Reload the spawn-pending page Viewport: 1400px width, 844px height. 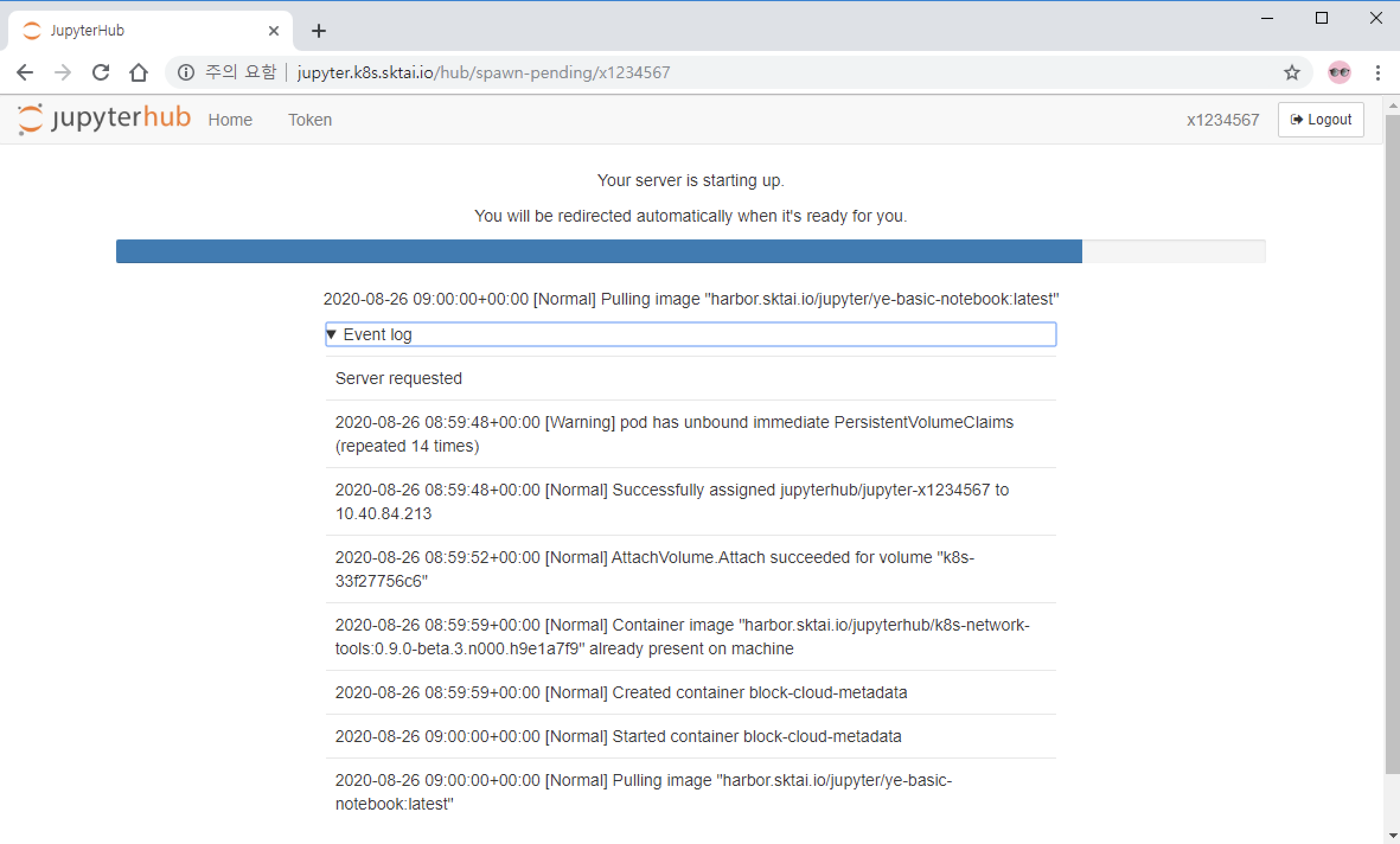101,72
